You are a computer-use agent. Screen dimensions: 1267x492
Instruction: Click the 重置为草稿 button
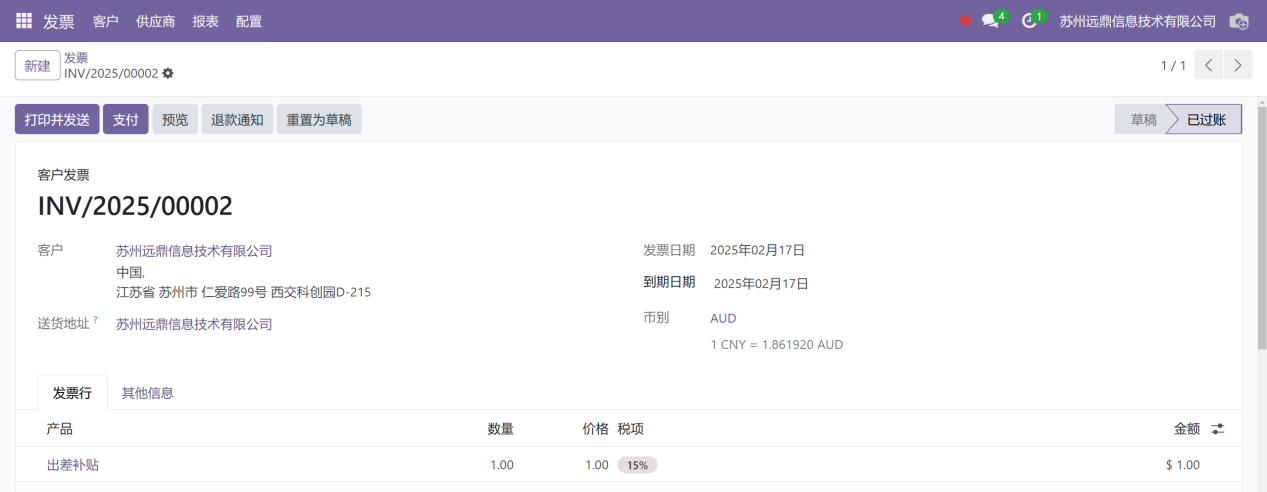[319, 119]
